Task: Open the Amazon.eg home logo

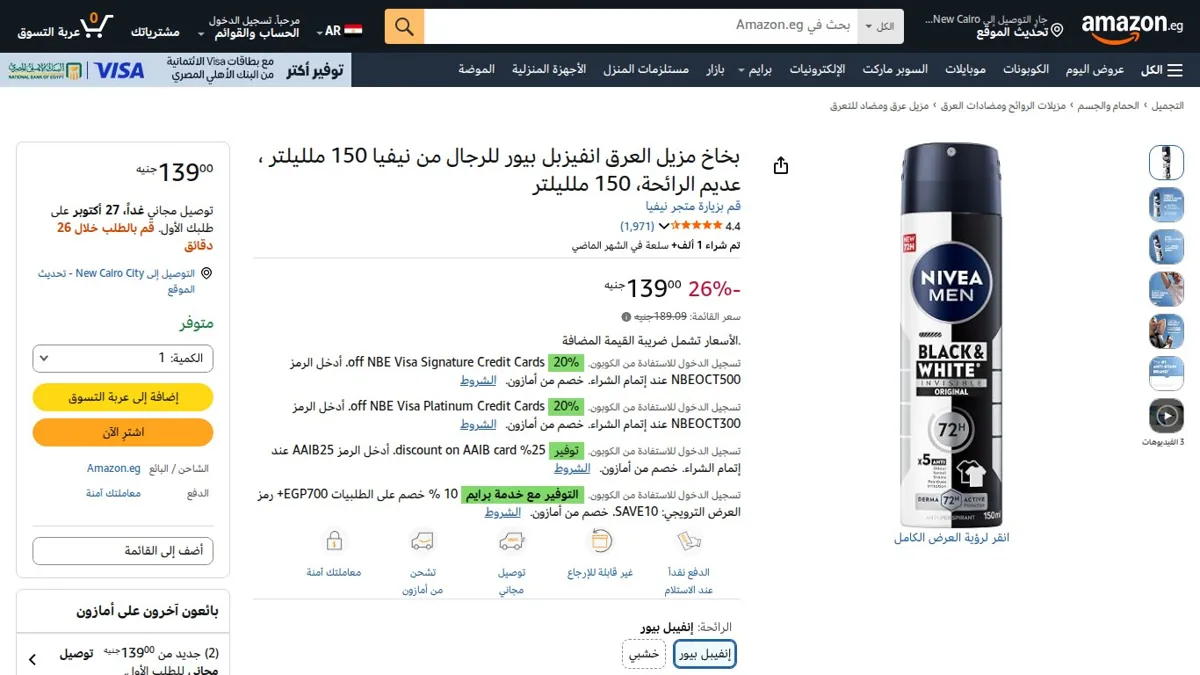Action: [1131, 27]
